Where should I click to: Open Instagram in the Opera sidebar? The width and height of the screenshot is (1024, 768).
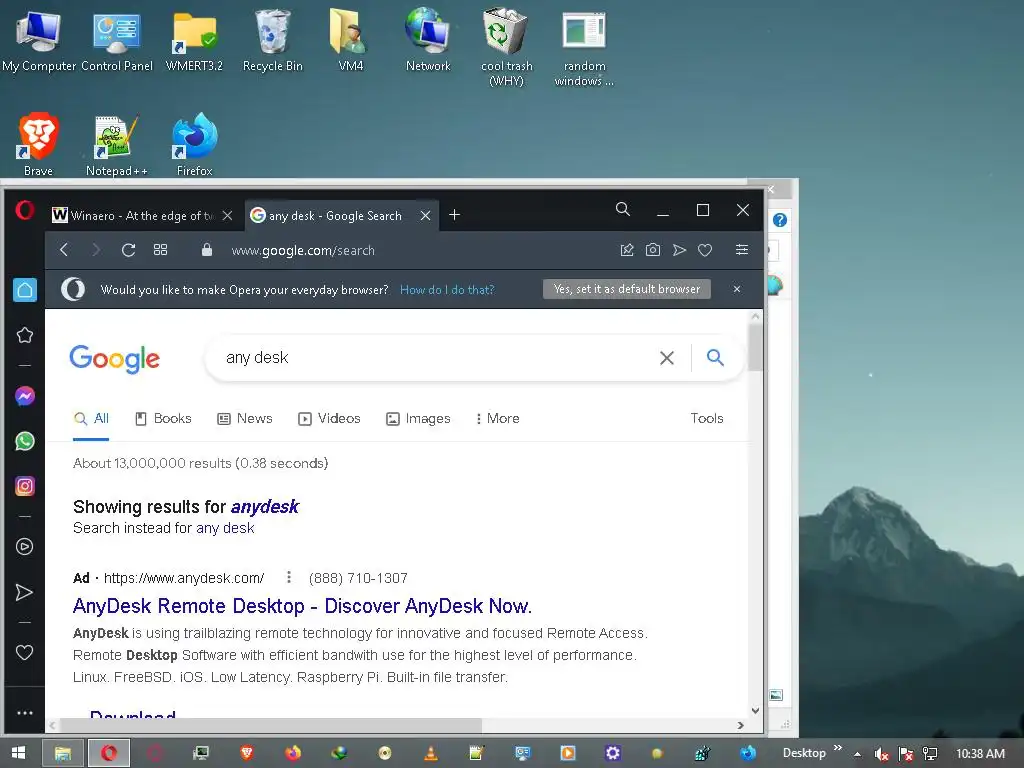[25, 486]
